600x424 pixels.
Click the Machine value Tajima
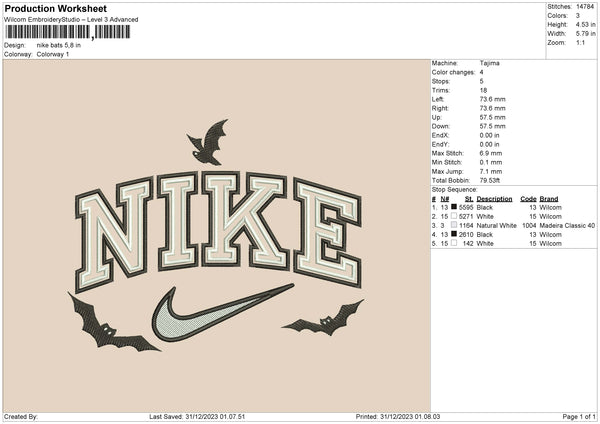click(x=489, y=63)
